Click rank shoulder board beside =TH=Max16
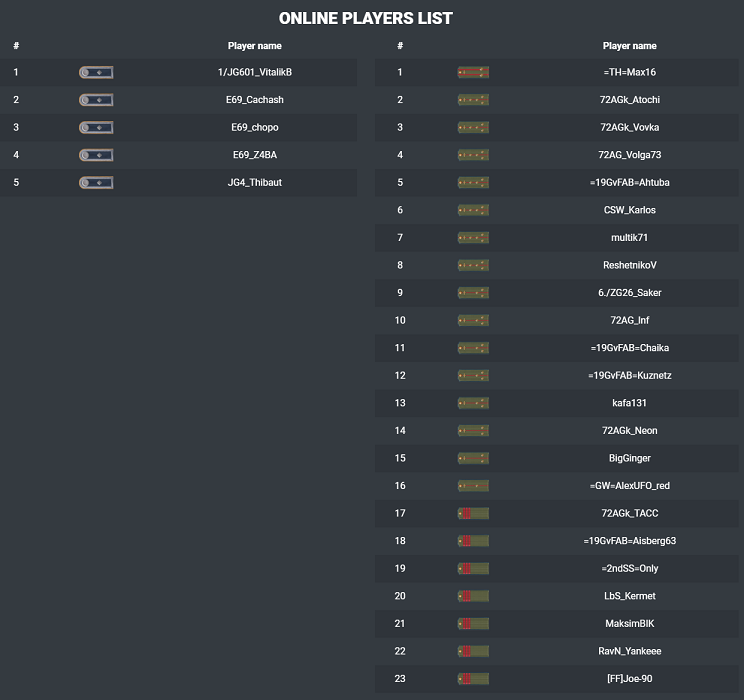The height and width of the screenshot is (700, 744). point(473,72)
